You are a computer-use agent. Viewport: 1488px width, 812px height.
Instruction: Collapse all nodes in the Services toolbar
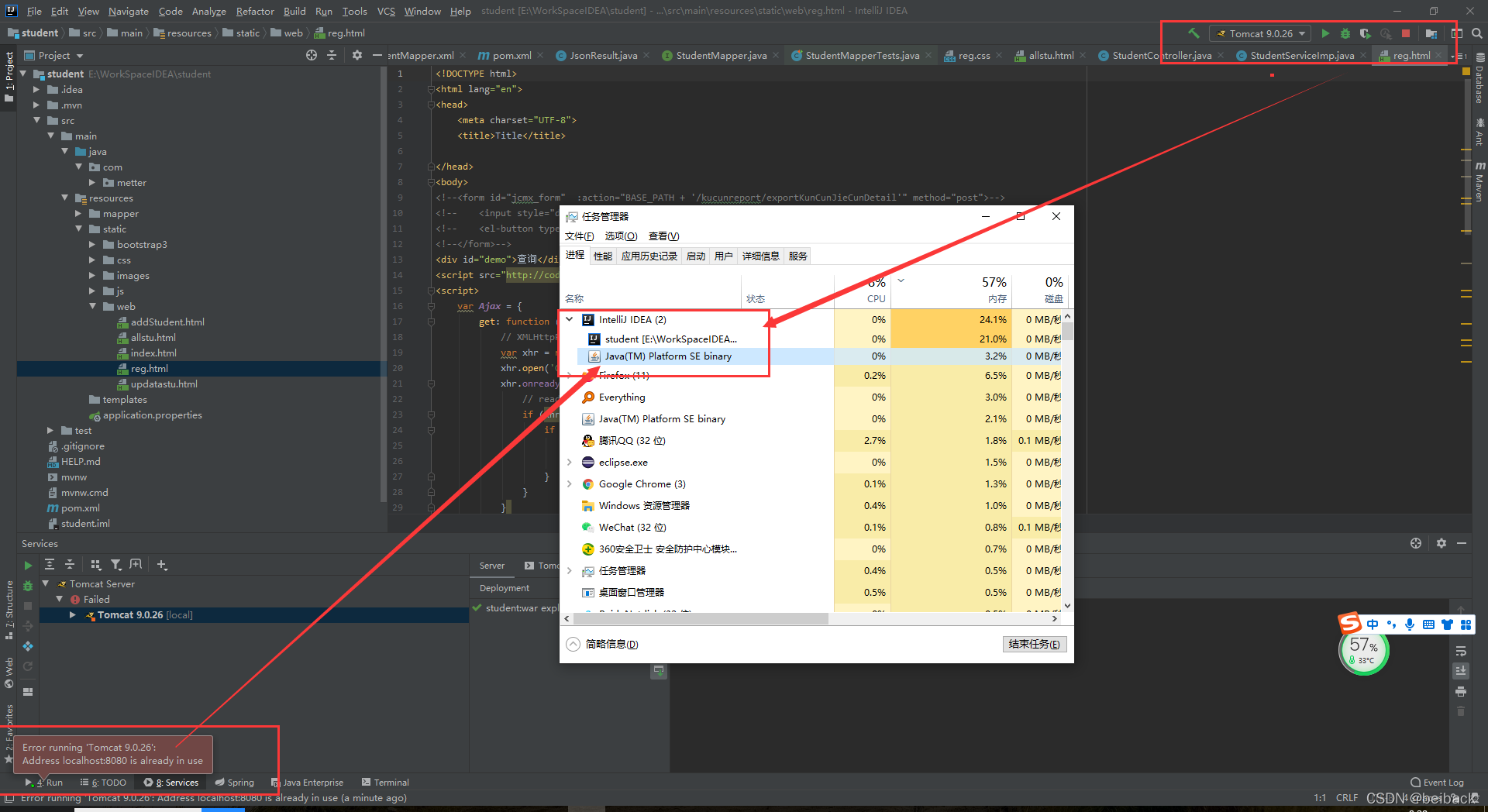point(70,565)
